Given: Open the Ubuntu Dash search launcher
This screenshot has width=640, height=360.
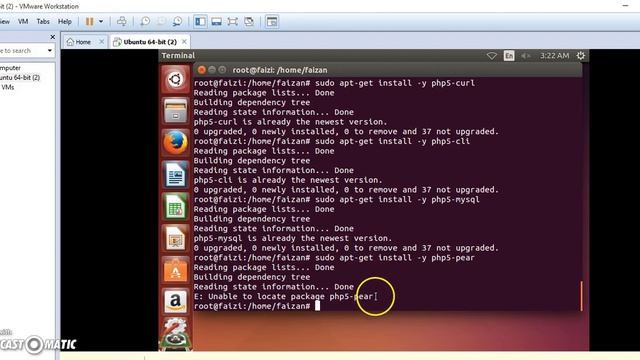Looking at the screenshot, I should tap(176, 79).
